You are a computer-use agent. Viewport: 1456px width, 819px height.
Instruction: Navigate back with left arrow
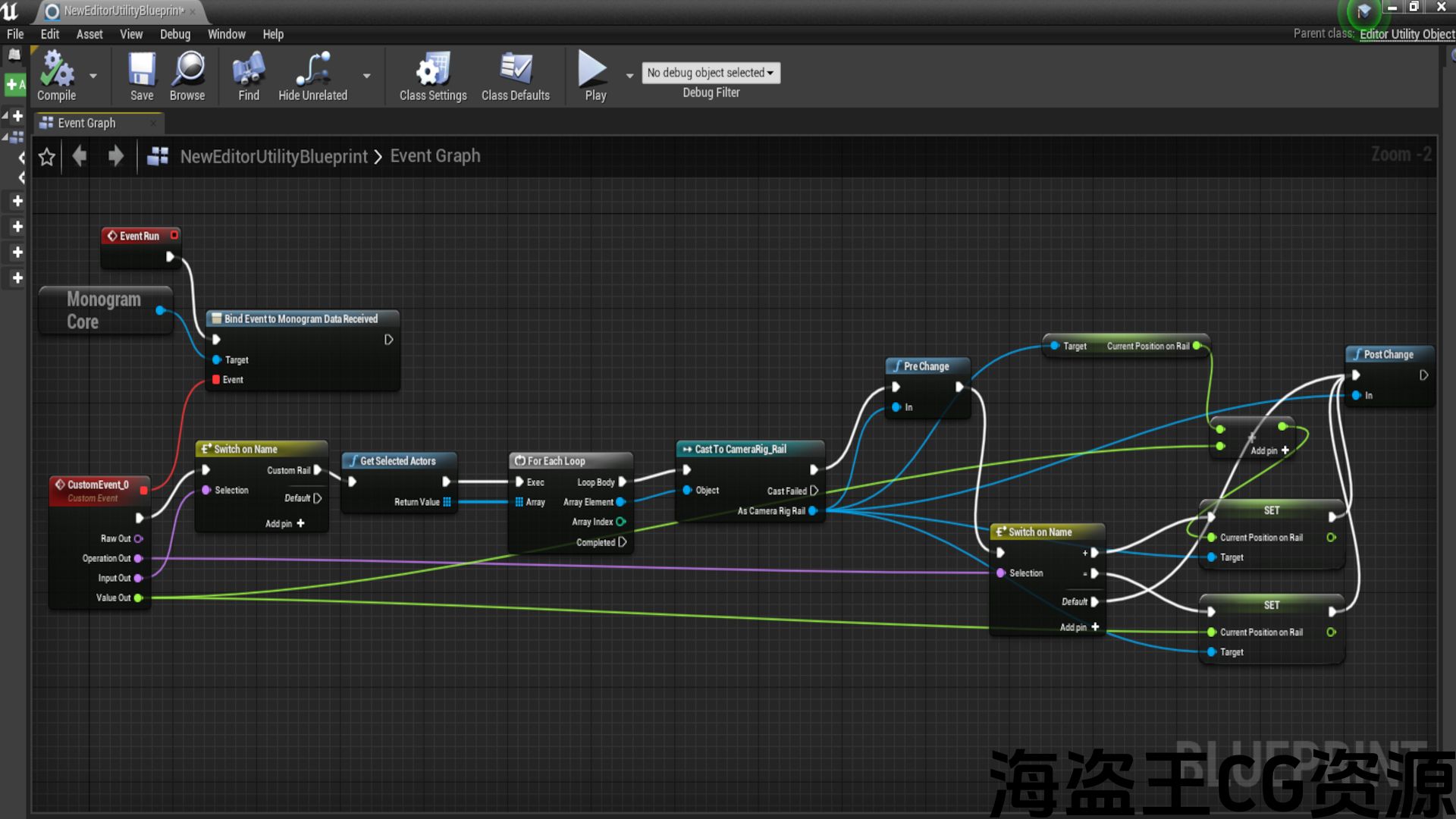[x=79, y=157]
